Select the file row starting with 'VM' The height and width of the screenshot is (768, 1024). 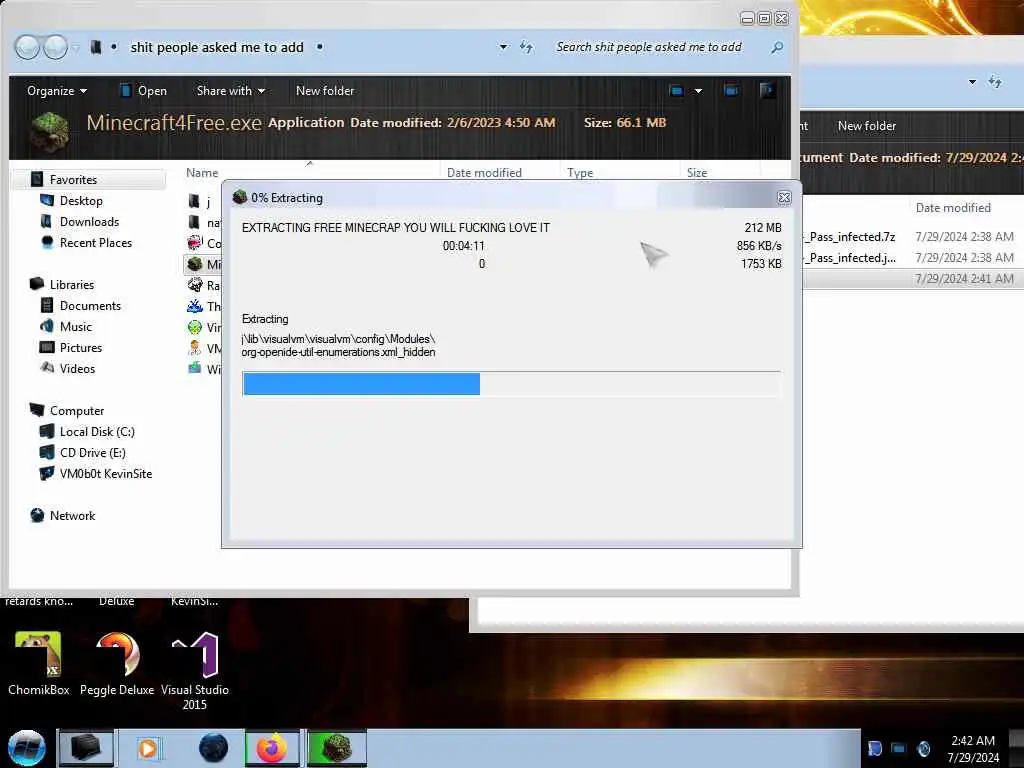point(203,348)
